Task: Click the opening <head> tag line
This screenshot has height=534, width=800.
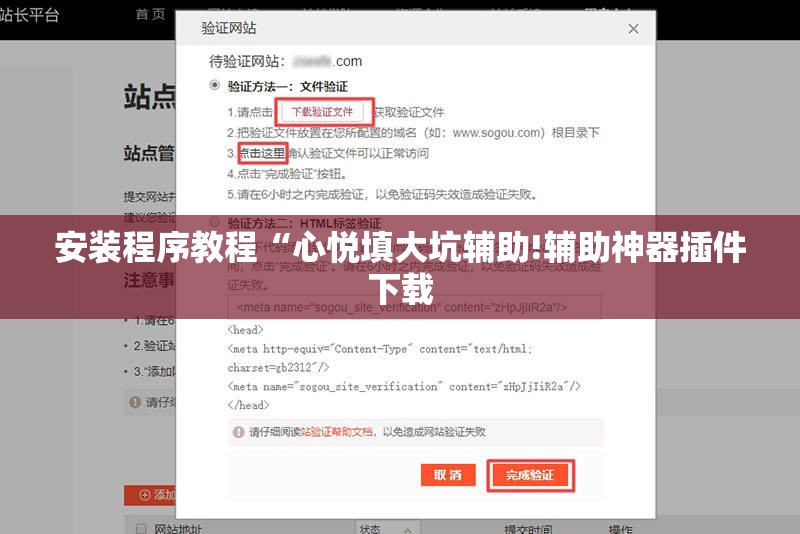Action: click(x=245, y=330)
